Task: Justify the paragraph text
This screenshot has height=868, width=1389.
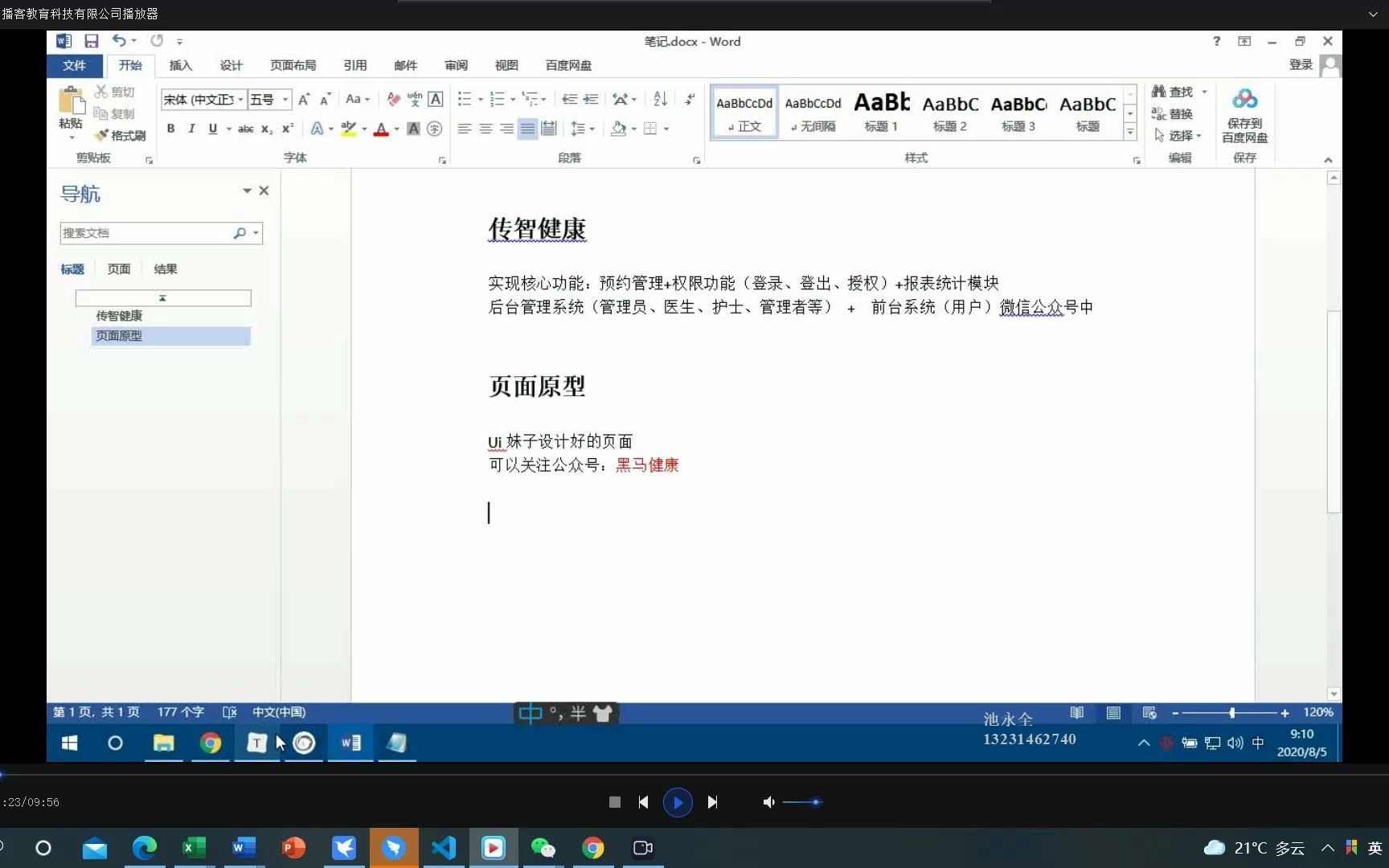Action: pyautogui.click(x=527, y=129)
